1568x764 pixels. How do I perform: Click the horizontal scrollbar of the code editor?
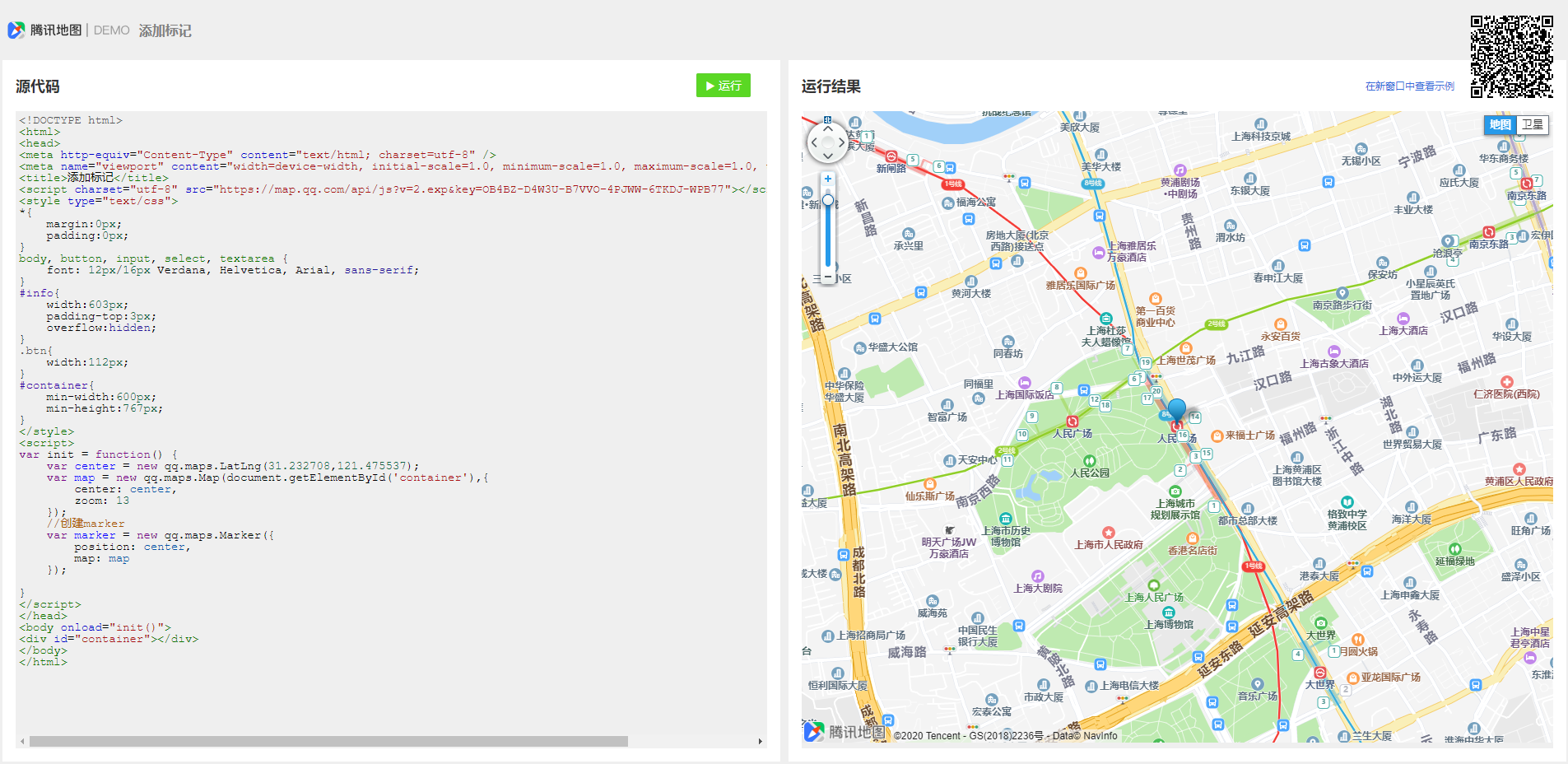[x=328, y=741]
